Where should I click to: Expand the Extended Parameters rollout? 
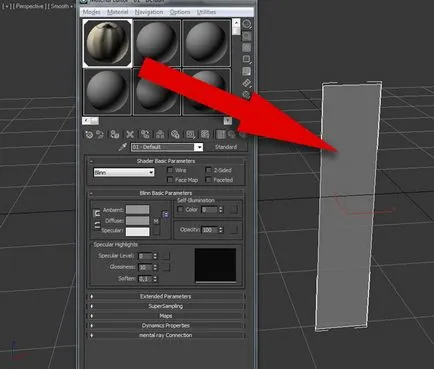pos(166,296)
